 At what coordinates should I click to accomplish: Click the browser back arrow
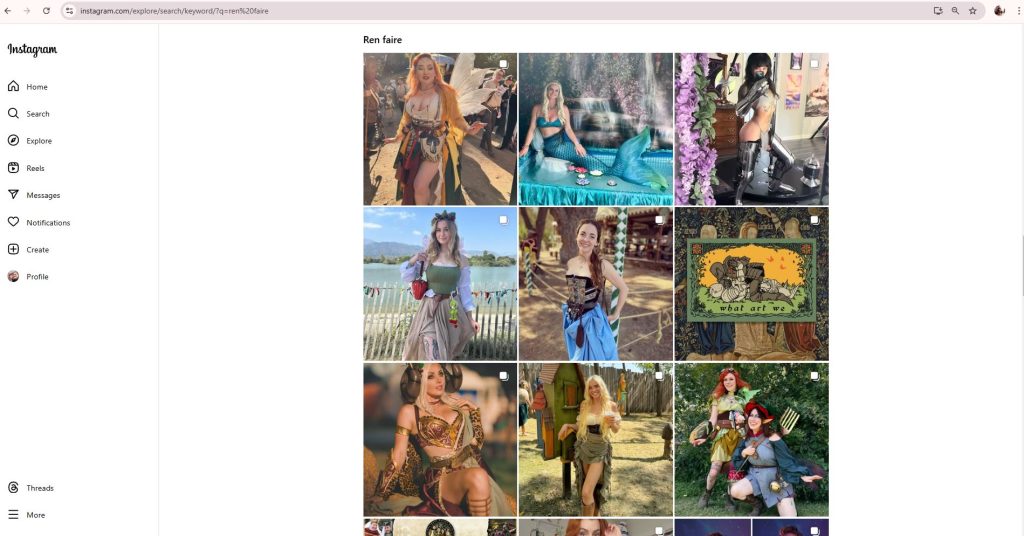point(8,10)
